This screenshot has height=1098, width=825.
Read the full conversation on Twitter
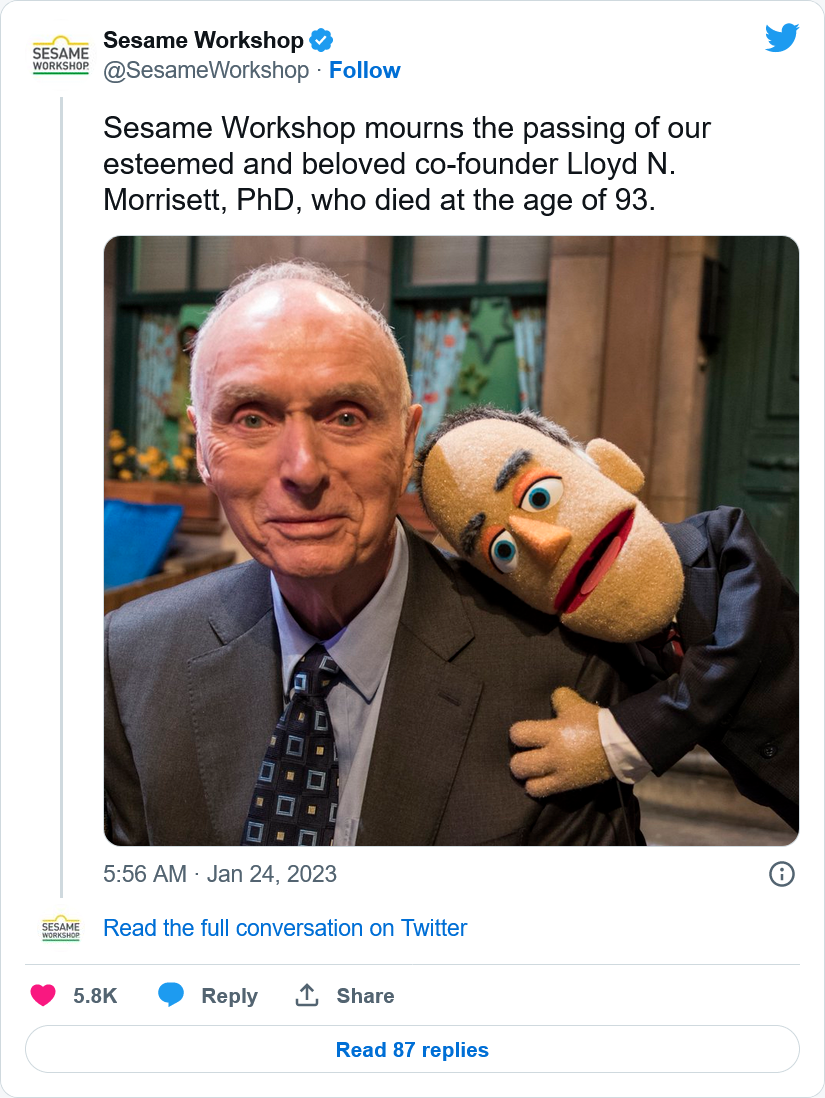click(285, 928)
